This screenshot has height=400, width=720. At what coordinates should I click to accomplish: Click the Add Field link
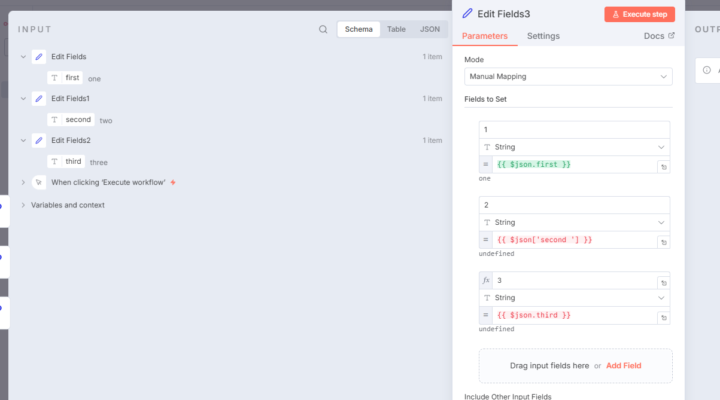click(624, 366)
